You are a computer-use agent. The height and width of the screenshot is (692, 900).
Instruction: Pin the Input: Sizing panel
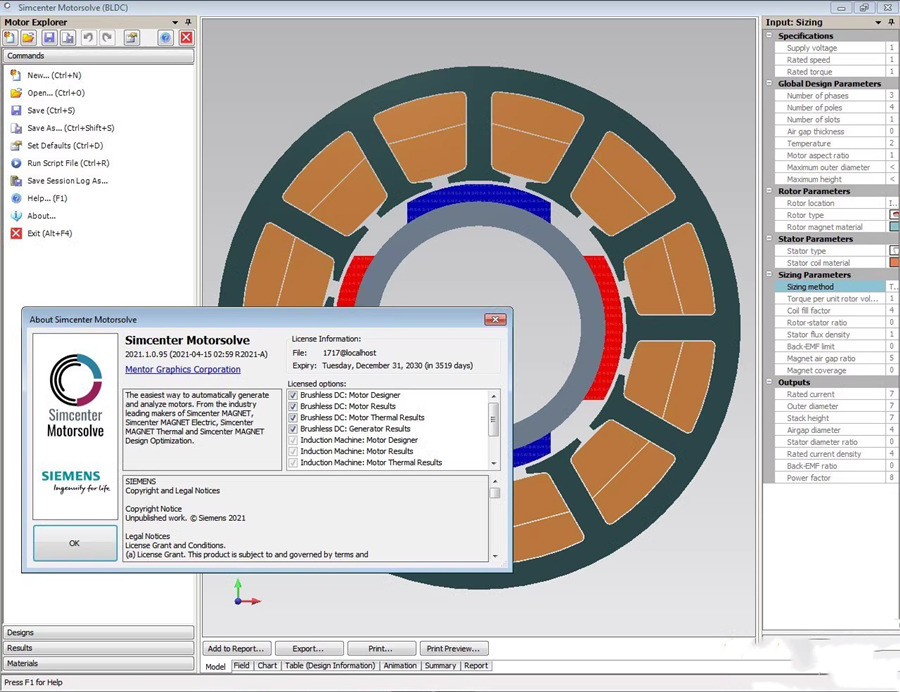point(891,22)
